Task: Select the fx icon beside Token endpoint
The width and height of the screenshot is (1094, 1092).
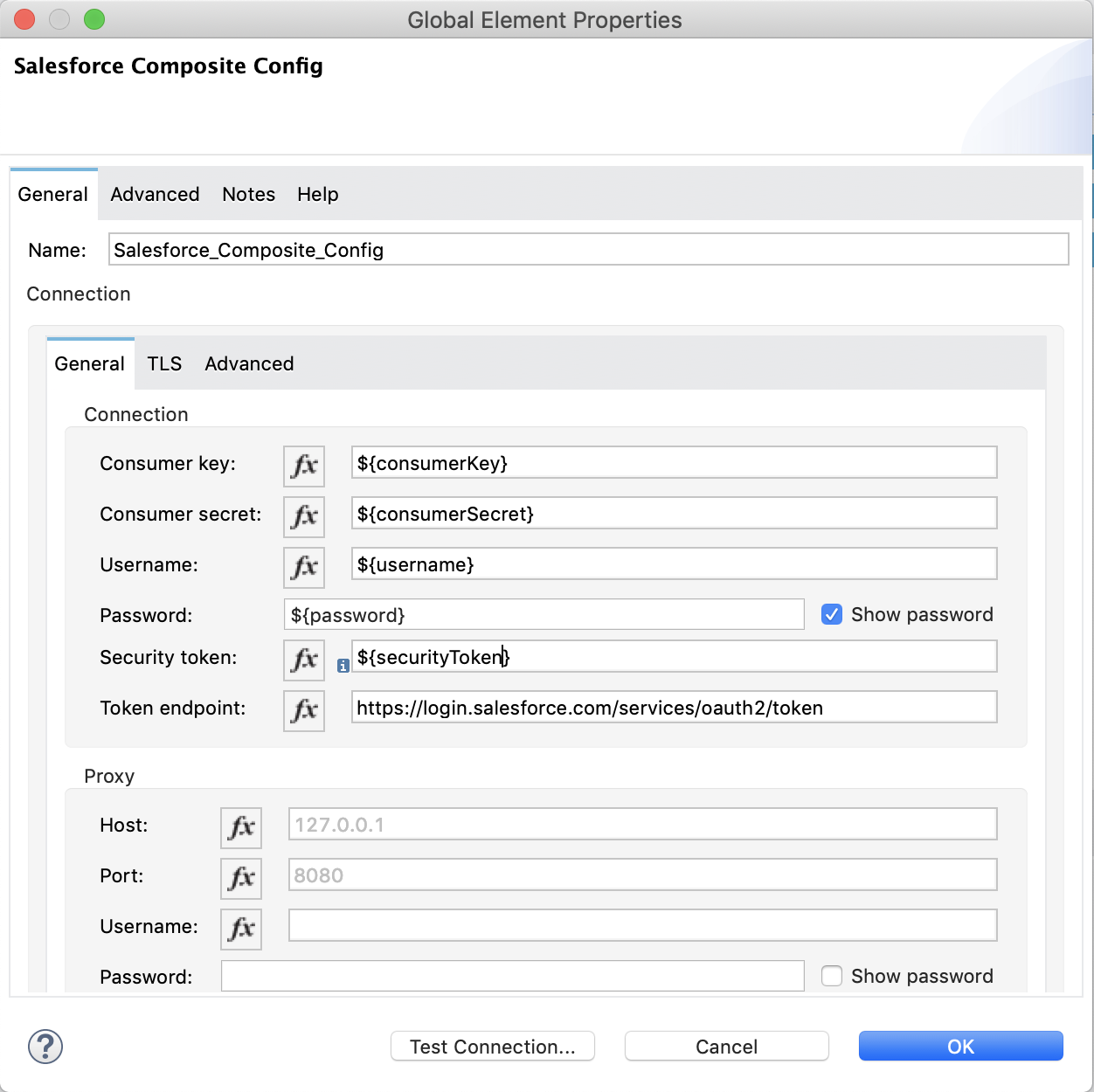Action: (x=303, y=710)
